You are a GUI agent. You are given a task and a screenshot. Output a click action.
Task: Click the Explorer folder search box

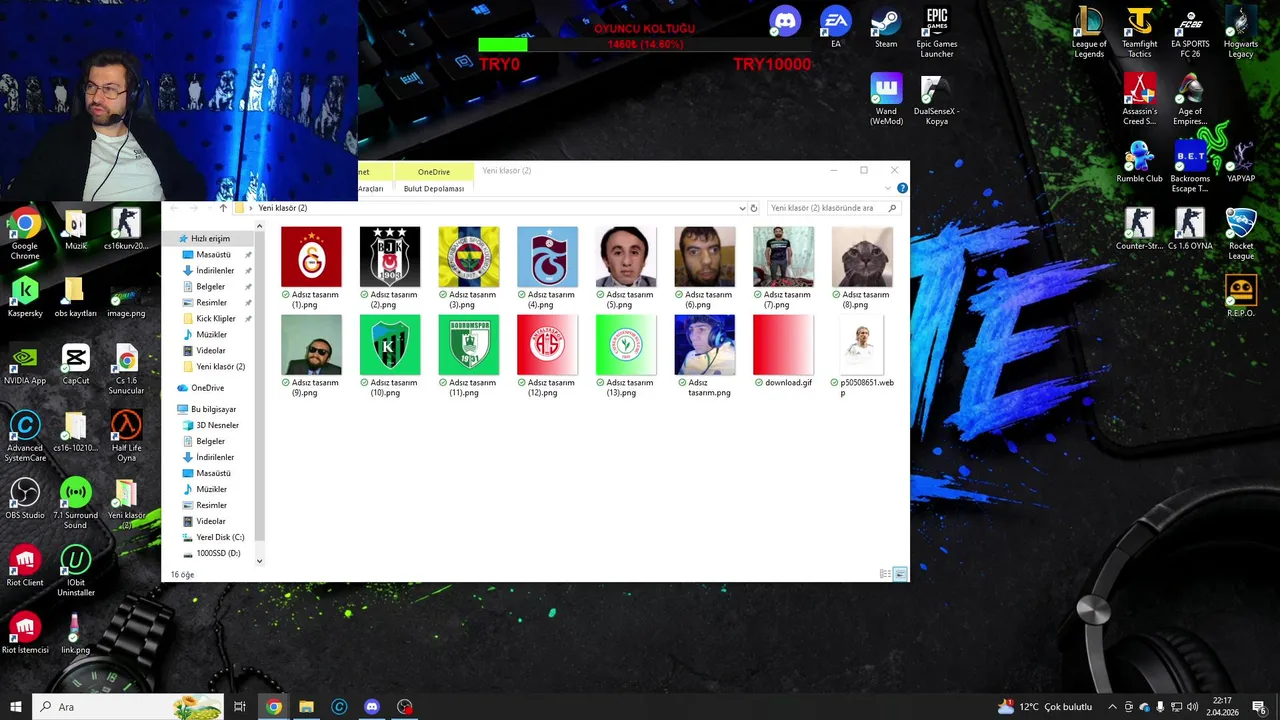[834, 208]
